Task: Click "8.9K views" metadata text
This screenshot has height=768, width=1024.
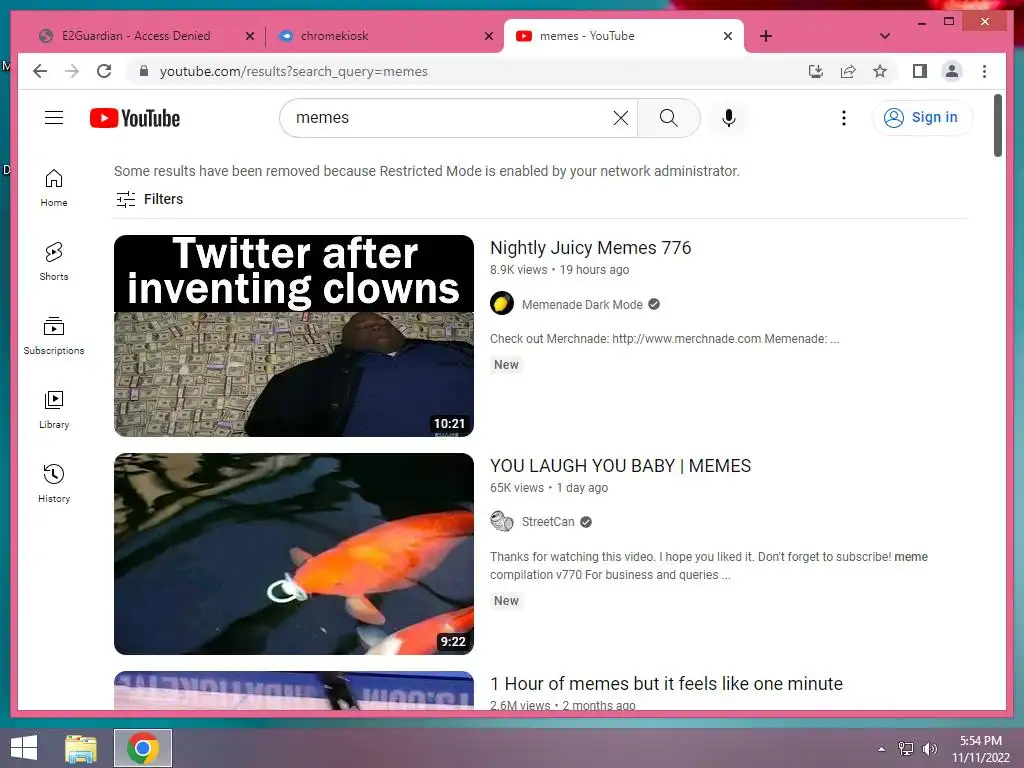Action: tap(519, 270)
